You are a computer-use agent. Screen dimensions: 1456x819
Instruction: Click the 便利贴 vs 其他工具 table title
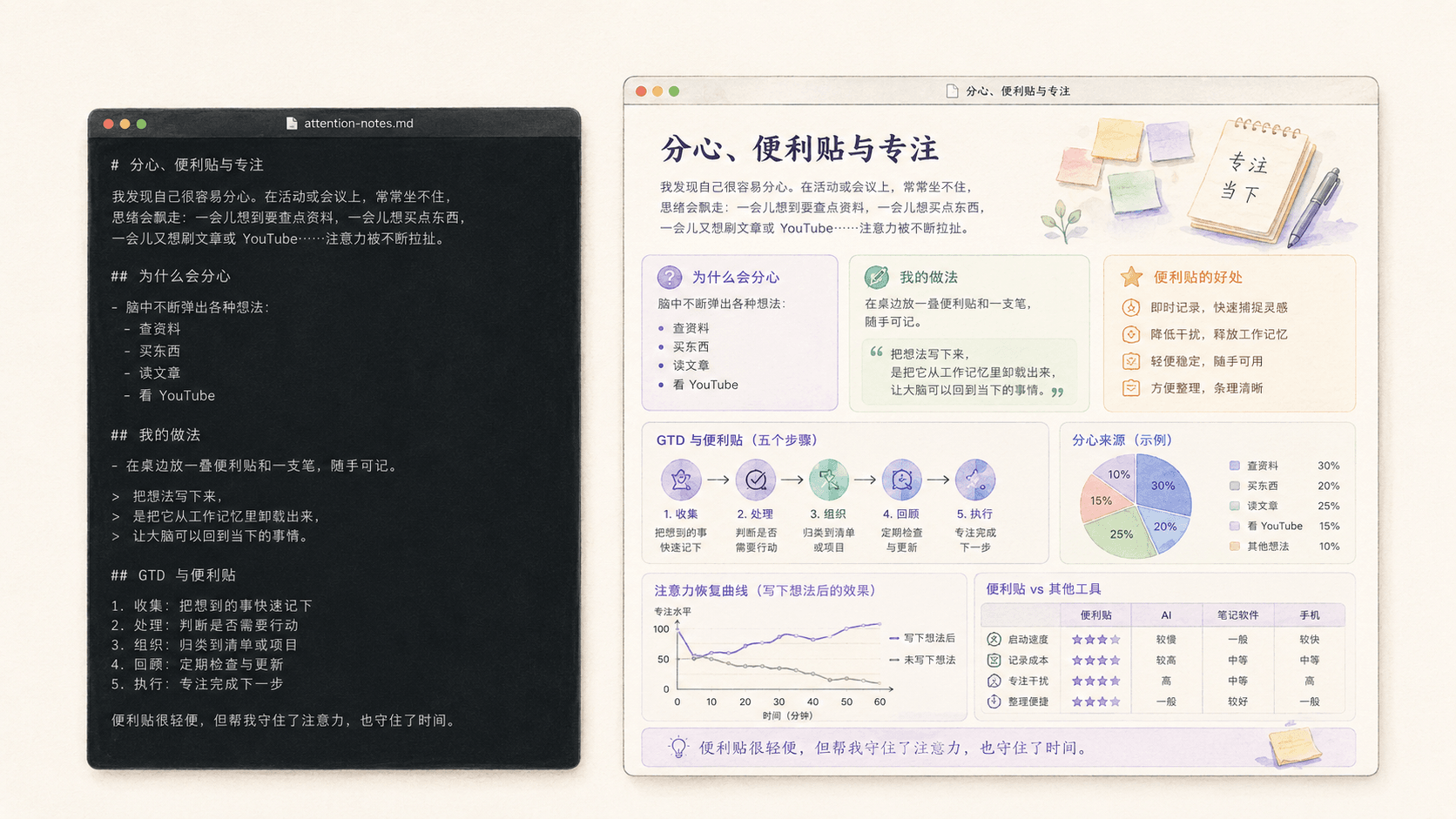1043,588
